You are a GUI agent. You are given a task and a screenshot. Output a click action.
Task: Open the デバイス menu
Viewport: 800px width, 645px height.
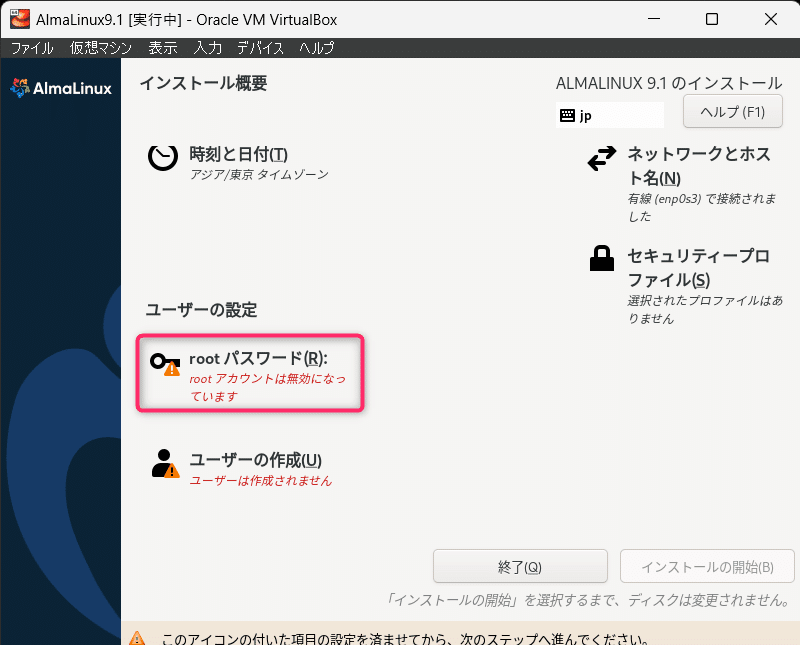click(x=260, y=48)
